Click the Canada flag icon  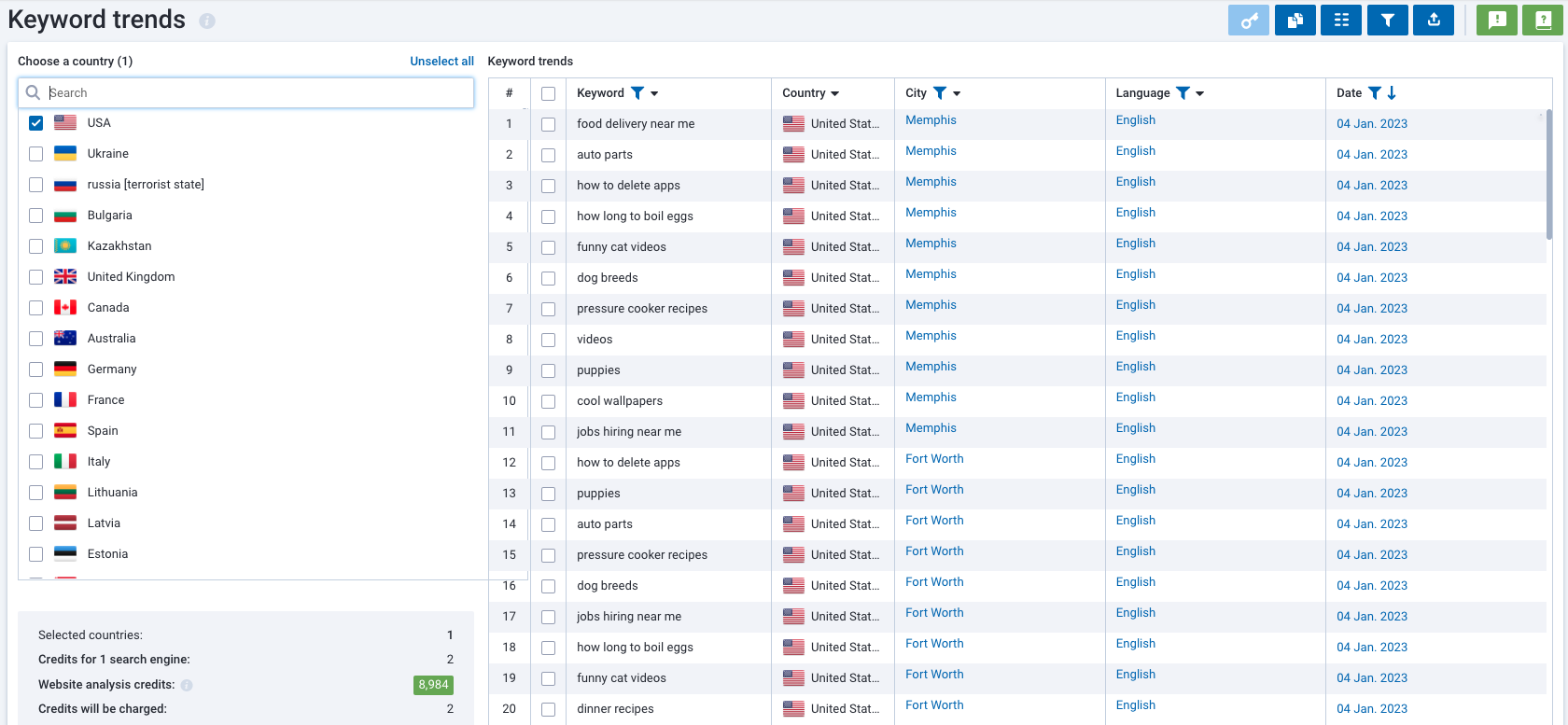(65, 308)
